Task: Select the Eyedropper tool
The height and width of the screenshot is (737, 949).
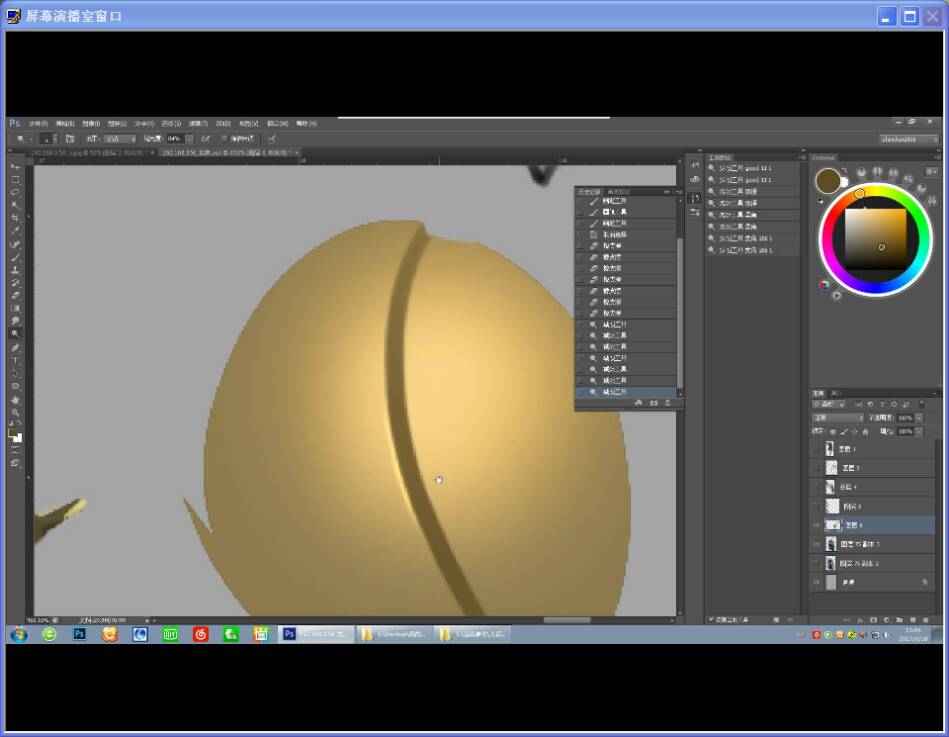Action: click(16, 231)
